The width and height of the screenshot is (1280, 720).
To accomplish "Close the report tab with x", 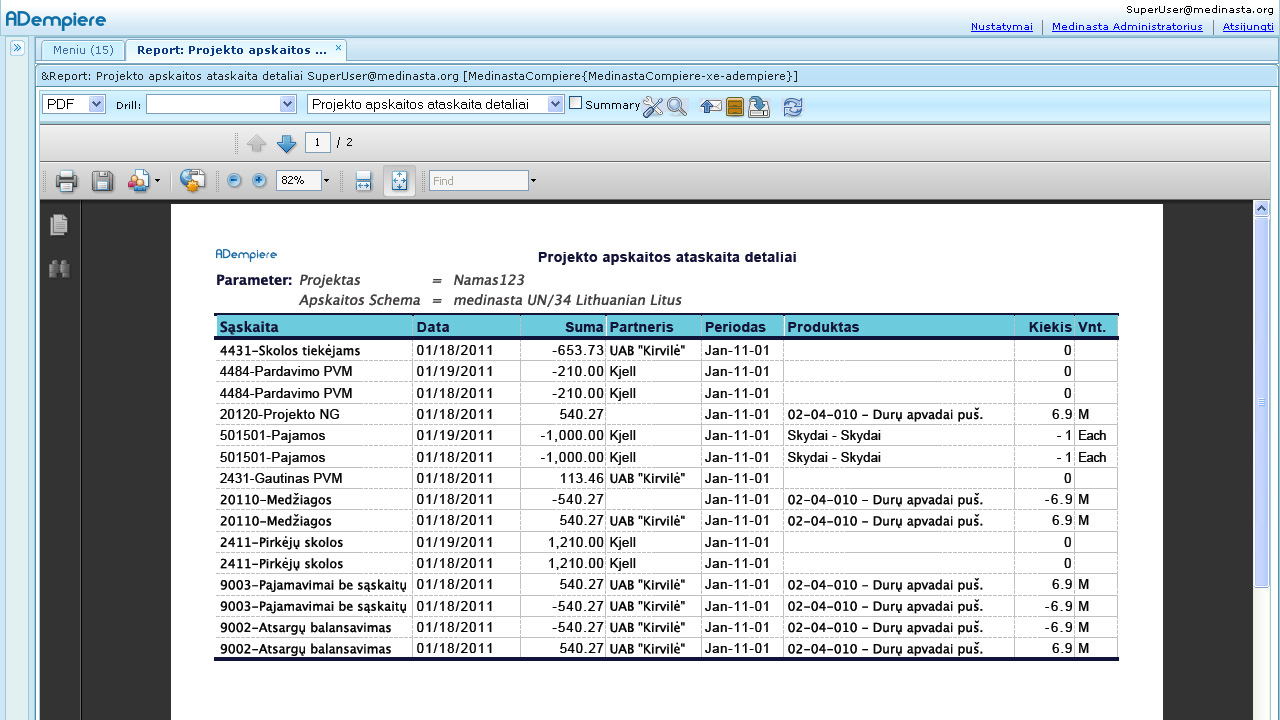I will click(x=338, y=47).
